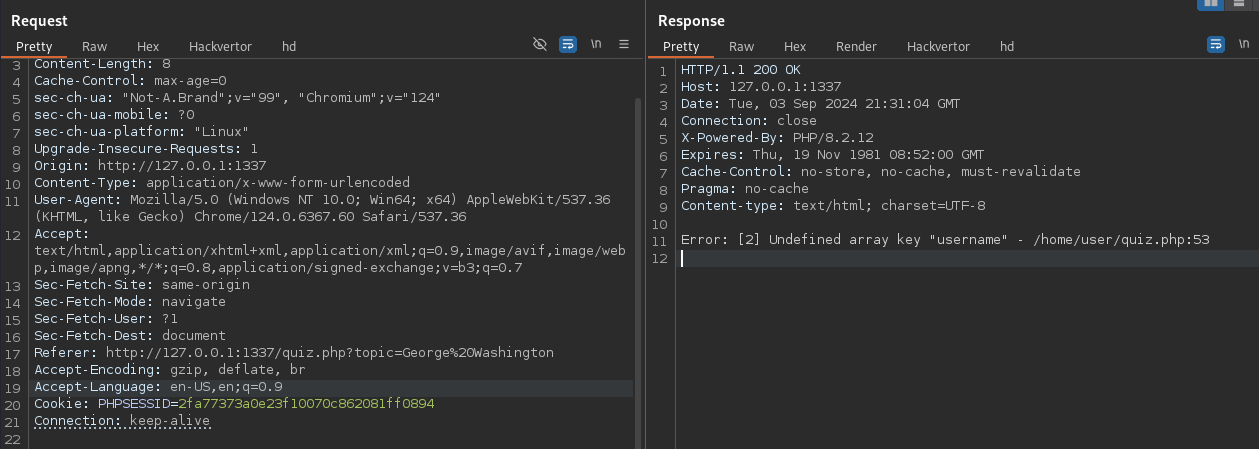Click the Content-Type x-www-form-urlencoded line
The image size is (1259, 449).
click(222, 183)
